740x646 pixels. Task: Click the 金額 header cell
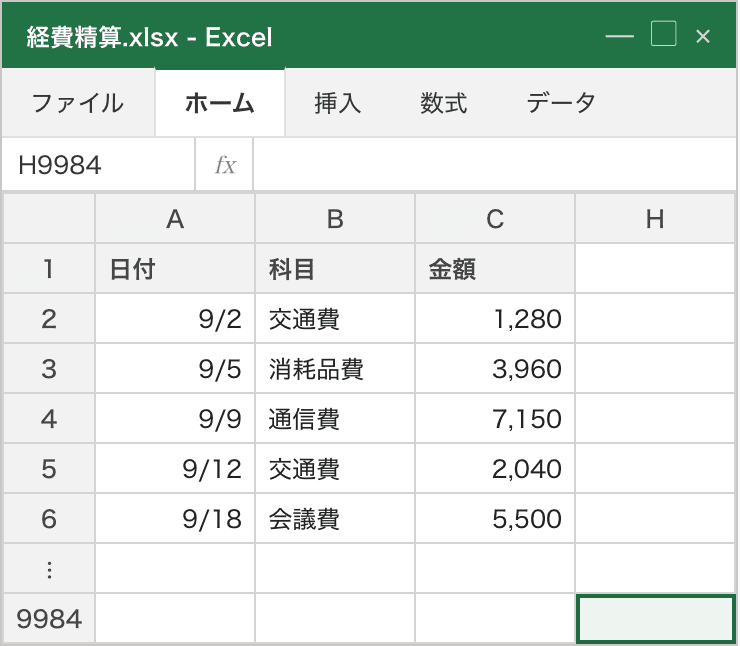pos(495,268)
